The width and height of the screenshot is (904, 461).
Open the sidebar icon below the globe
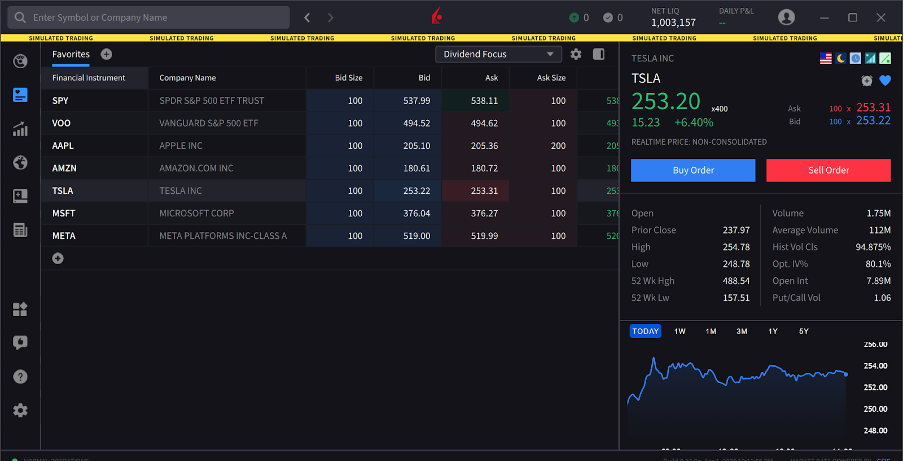[x=20, y=197]
